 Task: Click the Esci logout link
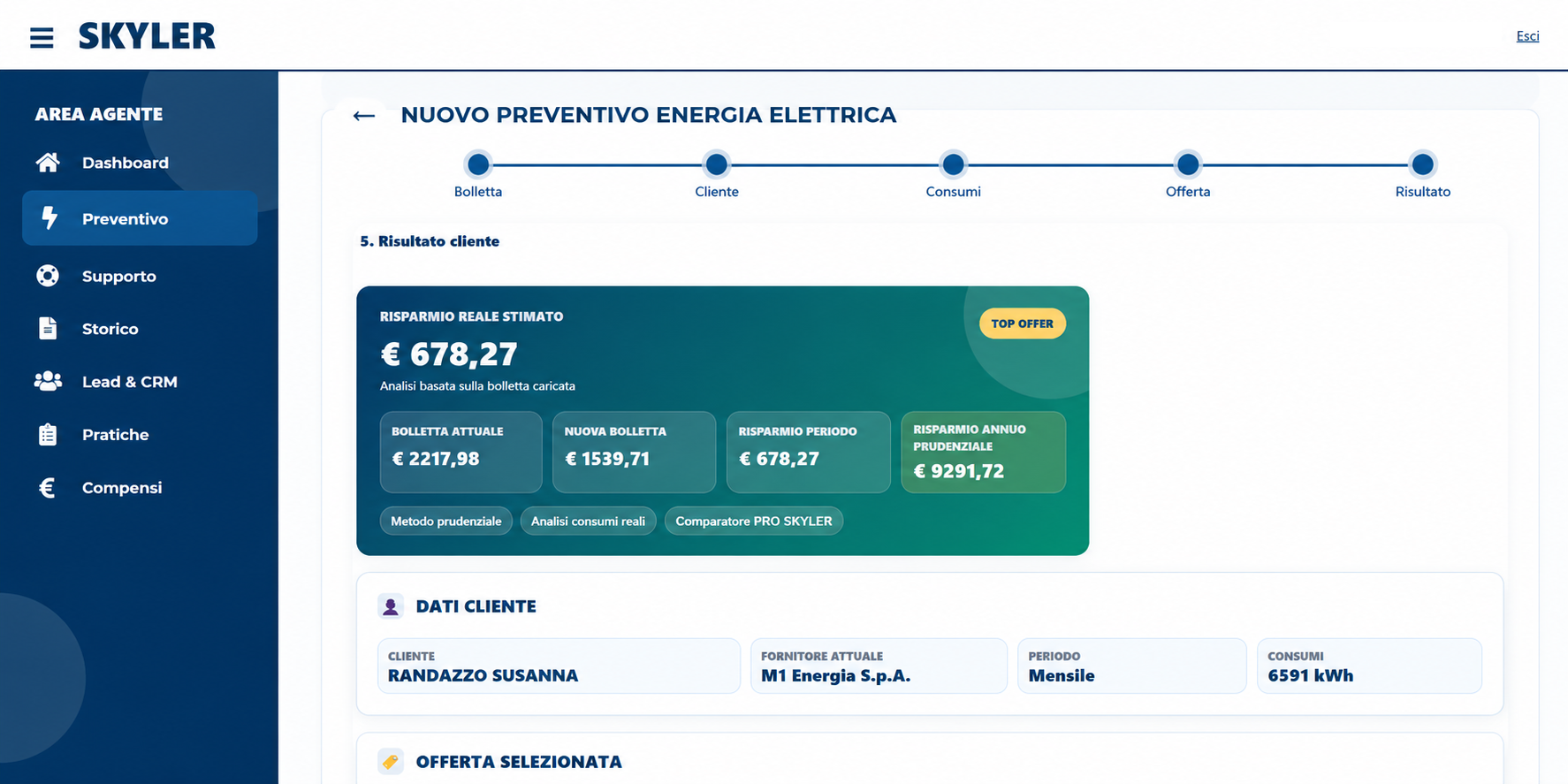[1527, 36]
